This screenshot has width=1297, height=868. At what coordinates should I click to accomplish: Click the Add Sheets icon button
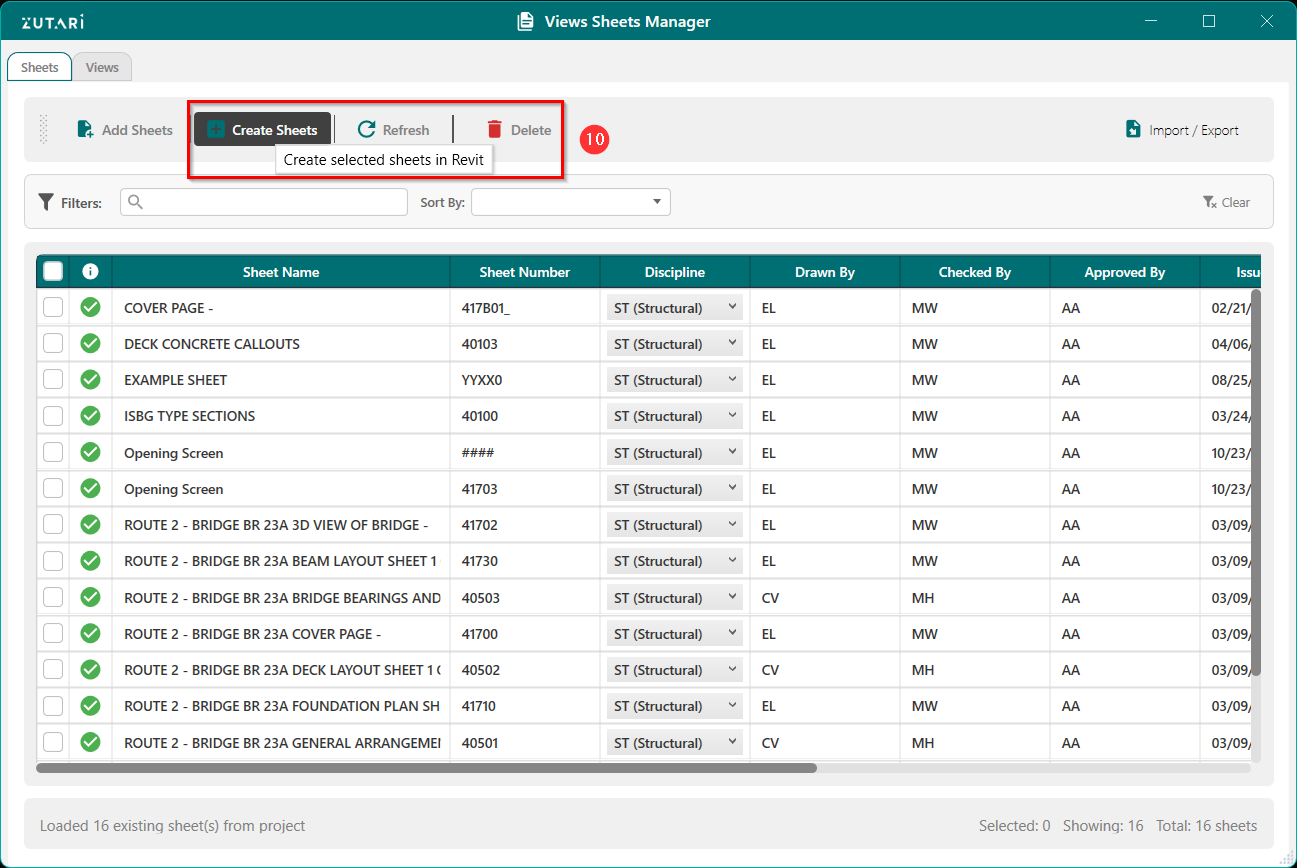point(86,130)
